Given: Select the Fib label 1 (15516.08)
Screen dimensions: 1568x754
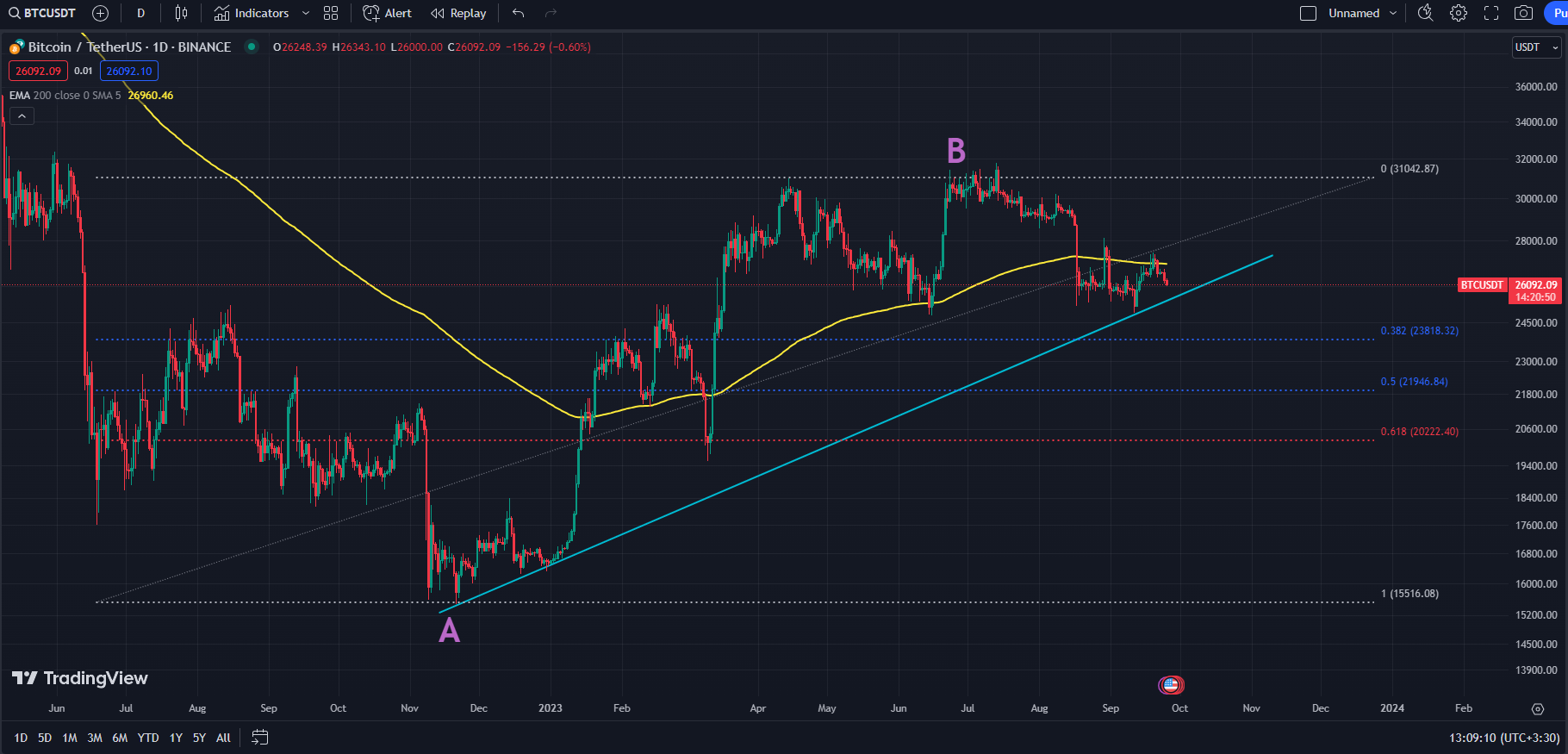Looking at the screenshot, I should [x=1409, y=594].
